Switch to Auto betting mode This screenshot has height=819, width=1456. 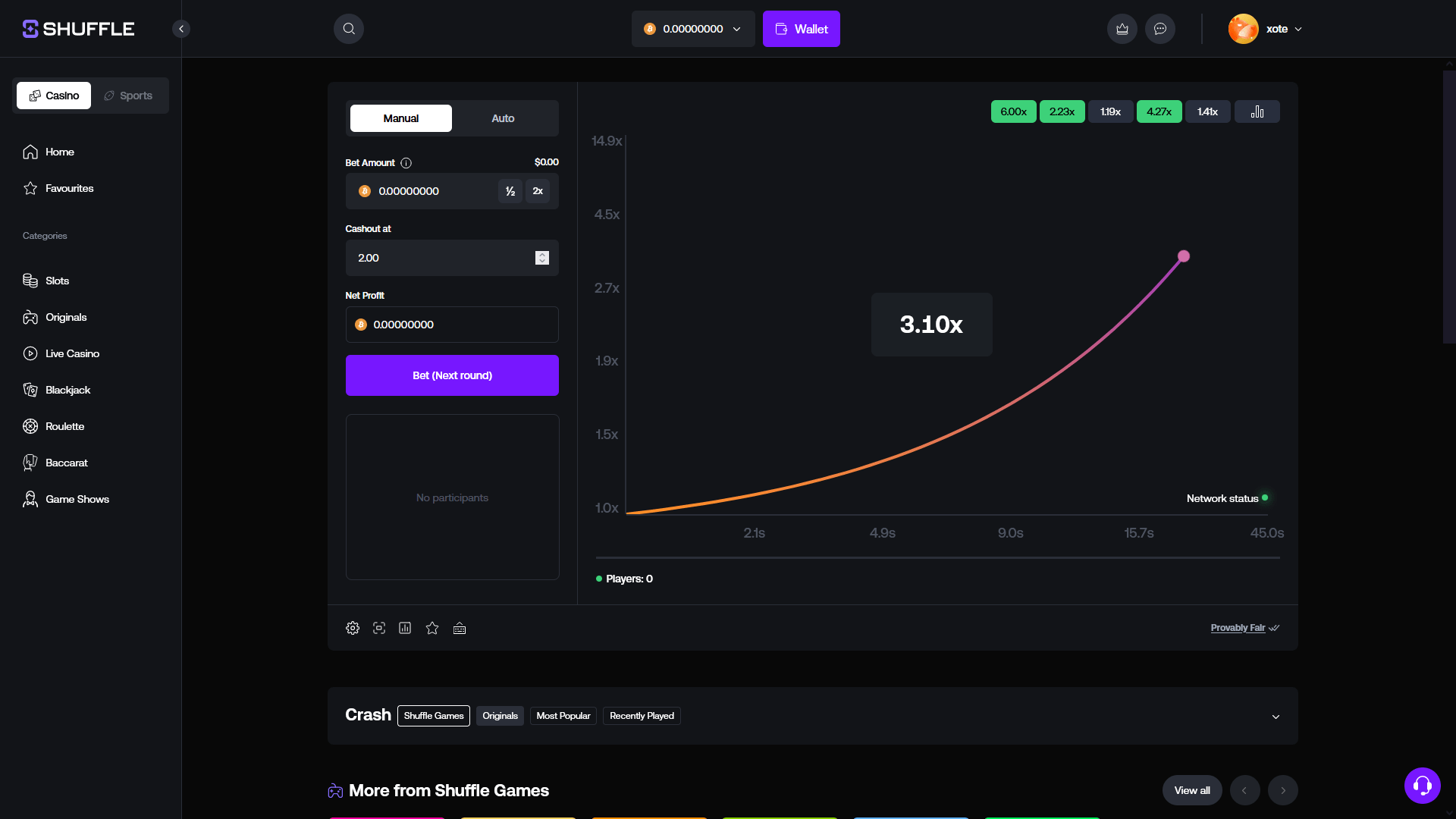tap(503, 118)
